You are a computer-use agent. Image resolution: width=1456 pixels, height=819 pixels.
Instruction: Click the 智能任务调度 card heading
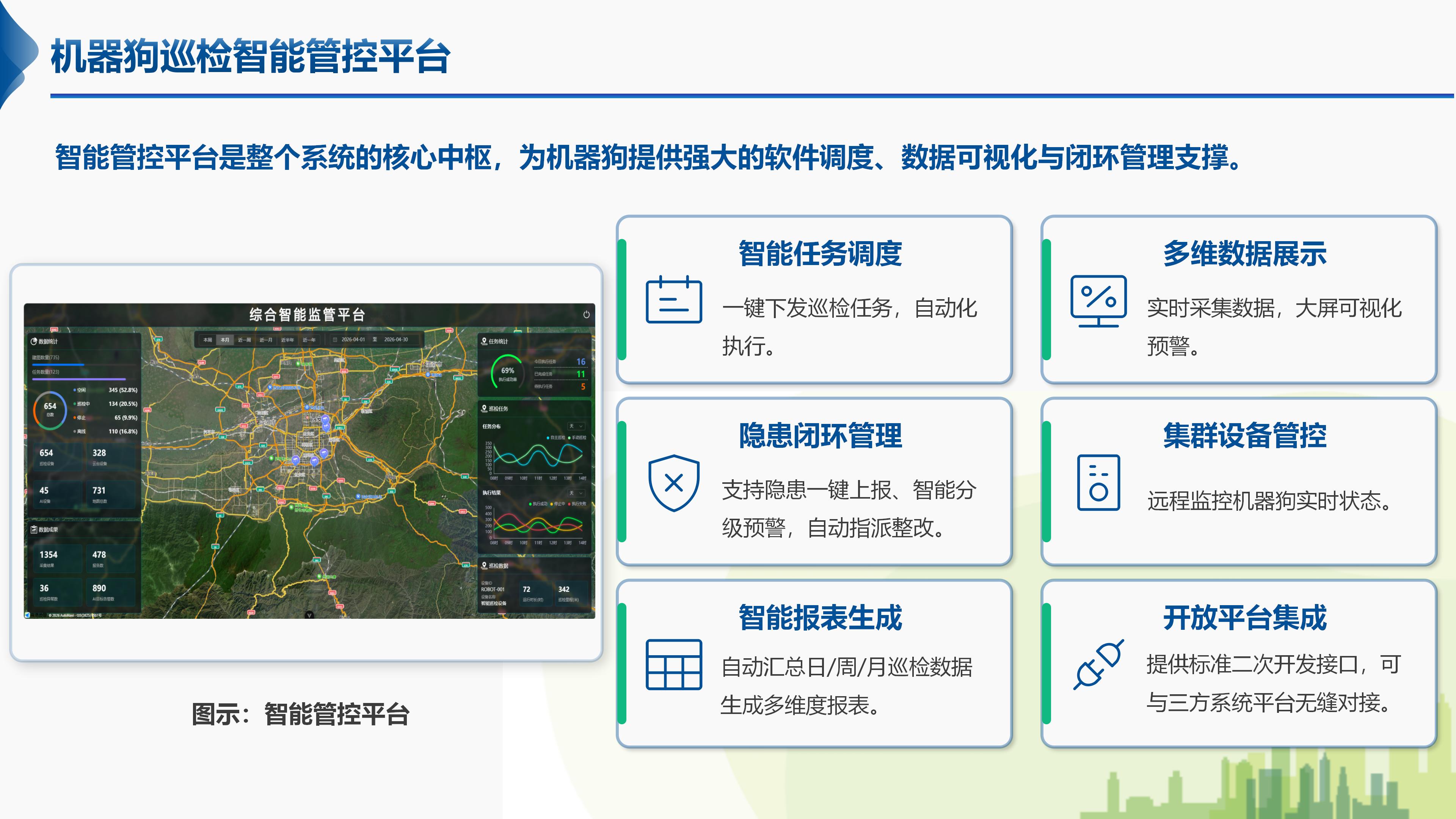click(x=820, y=253)
